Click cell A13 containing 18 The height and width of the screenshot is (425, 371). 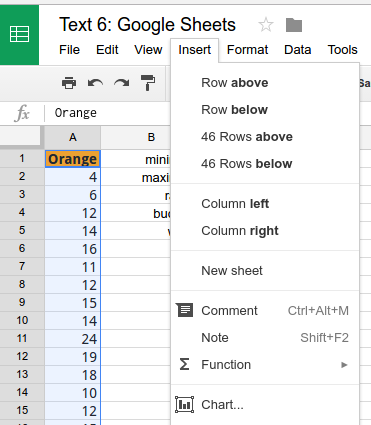pyautogui.click(x=73, y=375)
